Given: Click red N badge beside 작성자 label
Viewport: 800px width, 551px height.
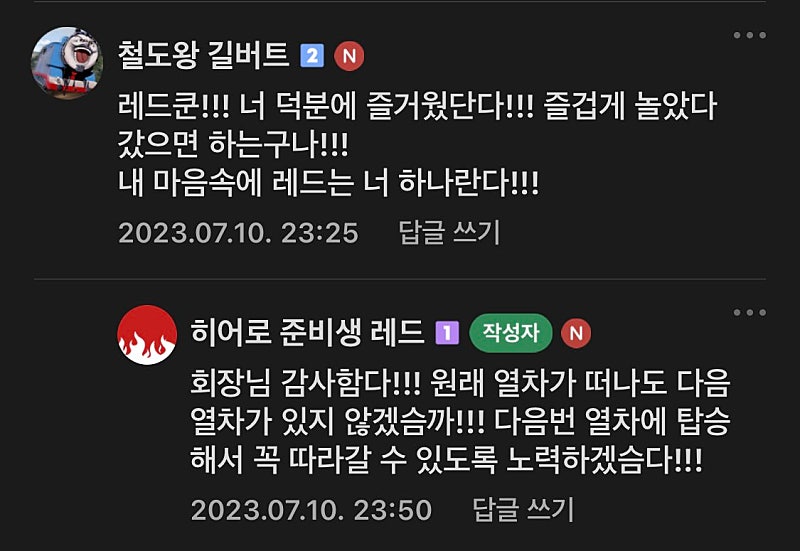Looking at the screenshot, I should 576,333.
